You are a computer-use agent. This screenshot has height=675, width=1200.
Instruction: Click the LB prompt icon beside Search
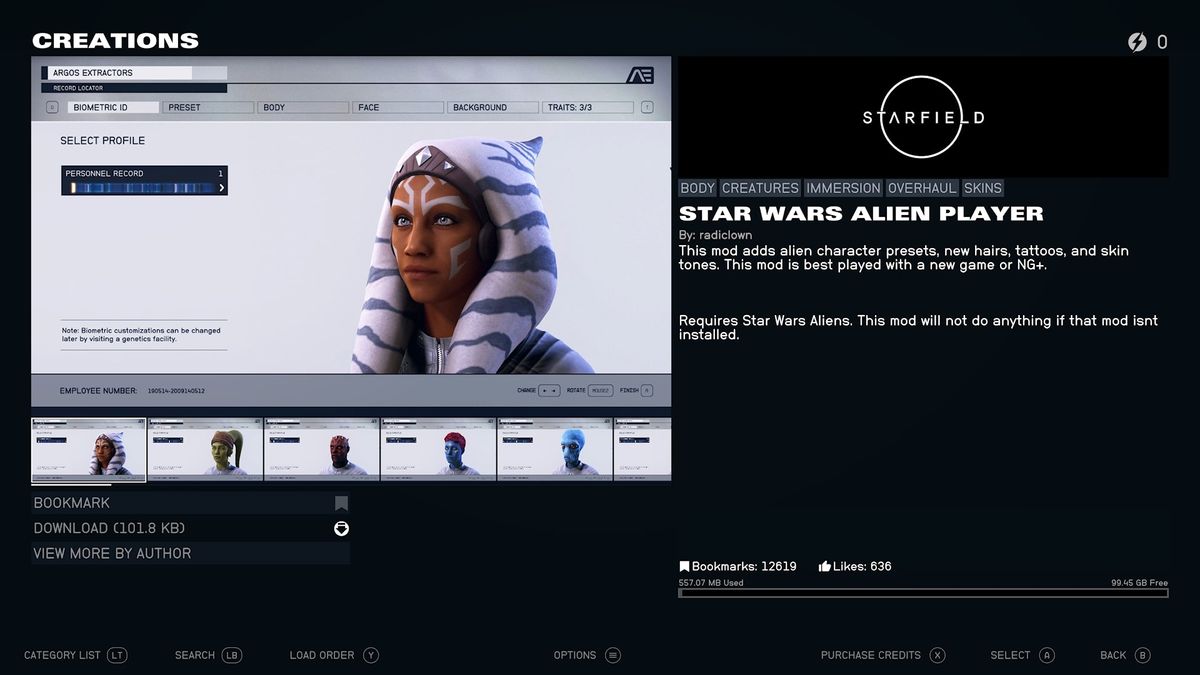[x=231, y=655]
